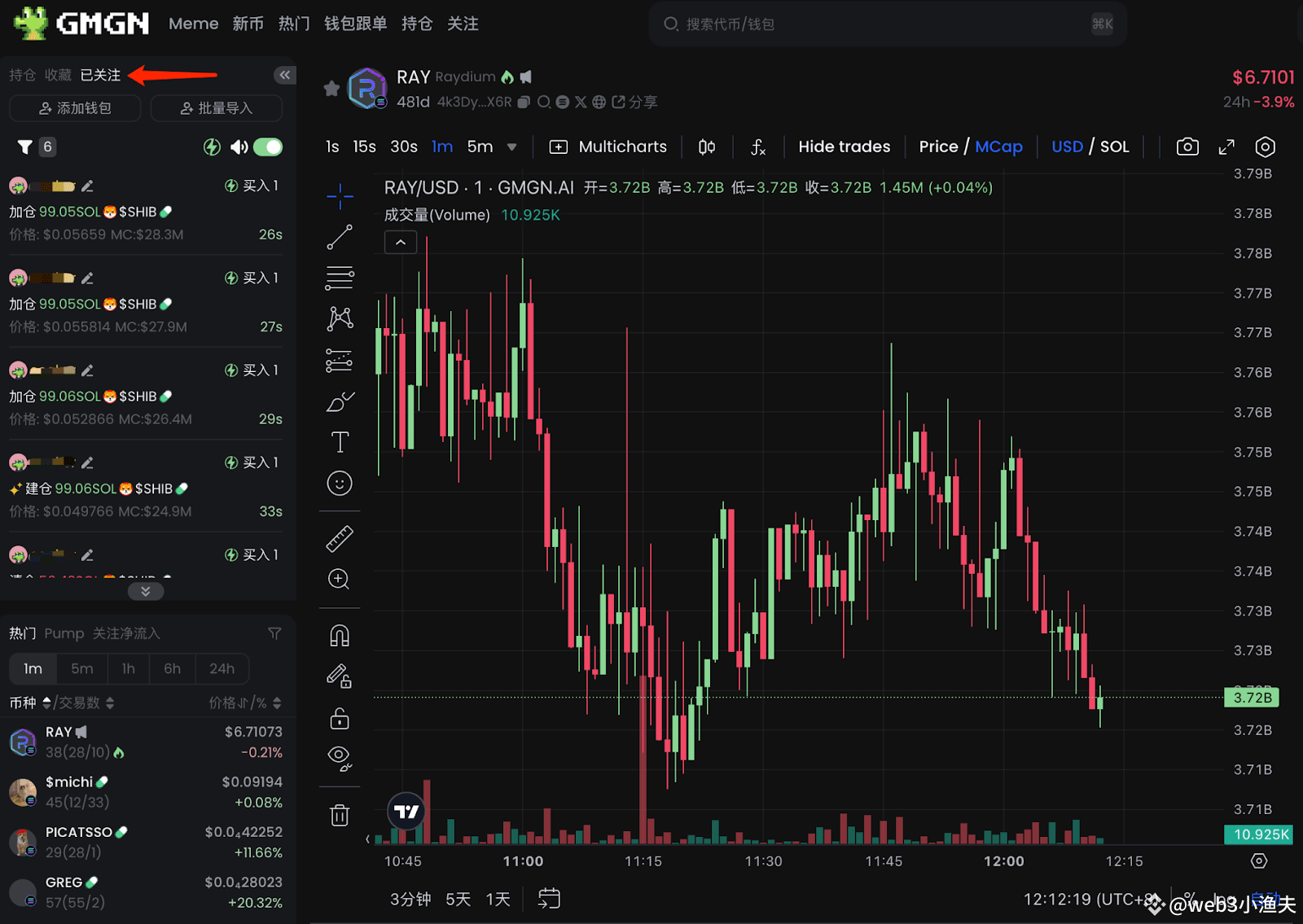Lock all drawings with the padlock icon
The image size is (1303, 924).
click(340, 717)
